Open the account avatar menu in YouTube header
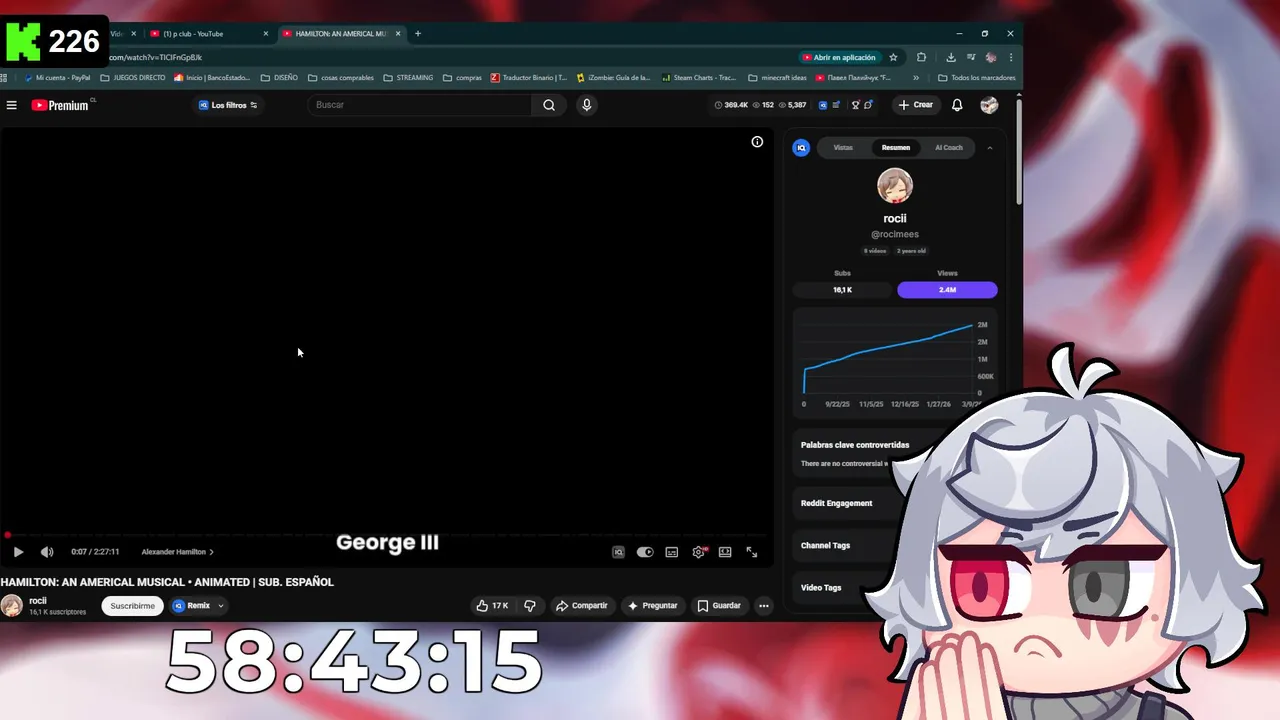The height and width of the screenshot is (720, 1280). [989, 105]
